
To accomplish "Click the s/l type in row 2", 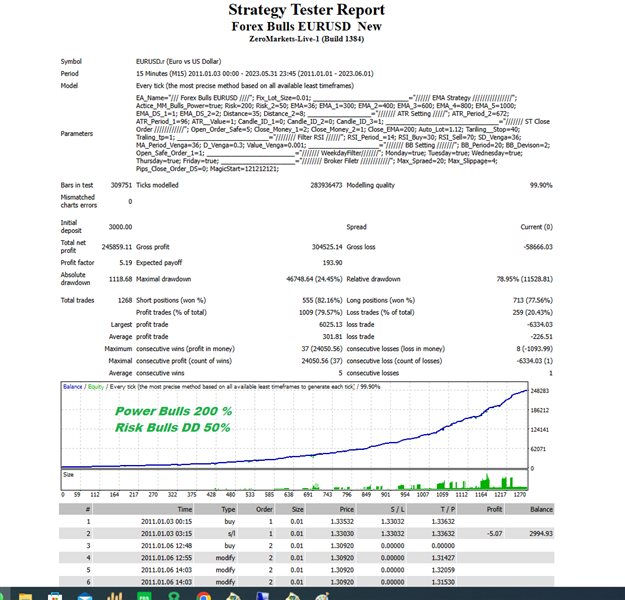I will pos(232,533).
